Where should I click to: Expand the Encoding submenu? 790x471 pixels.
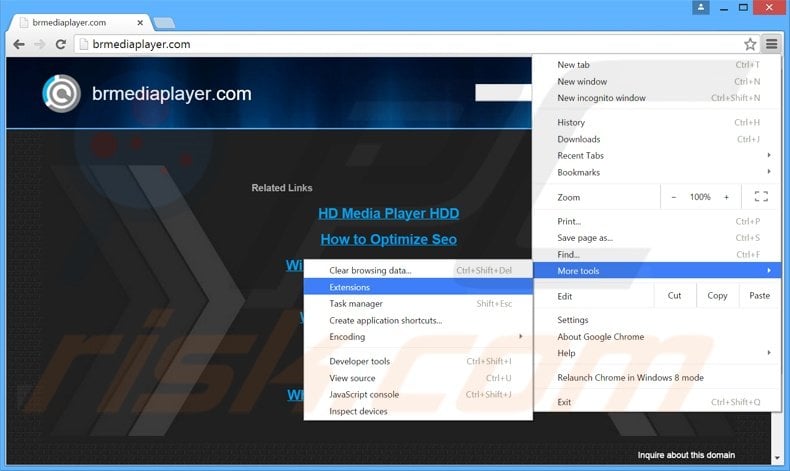pyautogui.click(x=418, y=337)
